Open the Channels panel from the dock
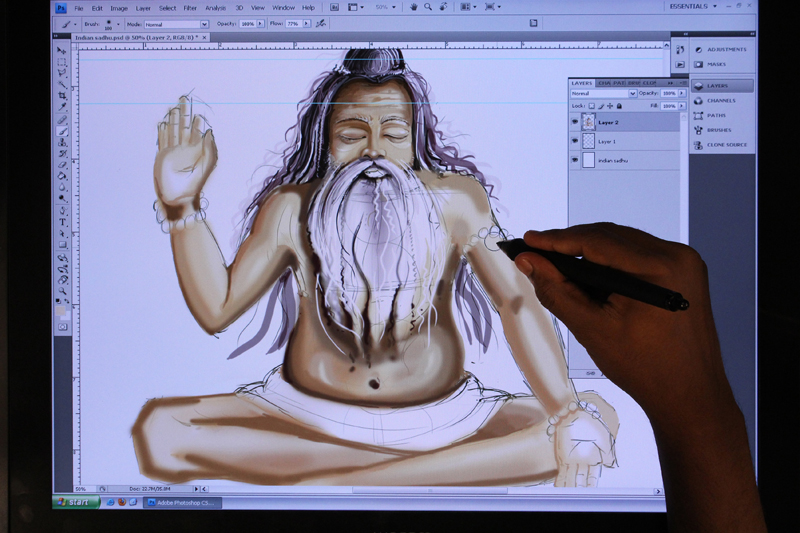800x533 pixels. [x=720, y=101]
